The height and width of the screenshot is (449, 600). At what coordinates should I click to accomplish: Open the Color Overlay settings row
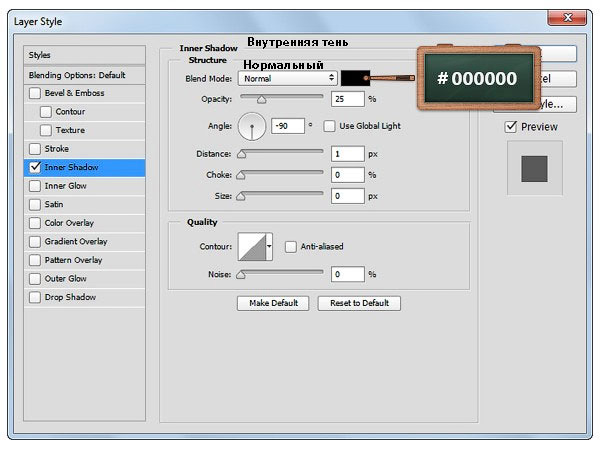click(85, 223)
